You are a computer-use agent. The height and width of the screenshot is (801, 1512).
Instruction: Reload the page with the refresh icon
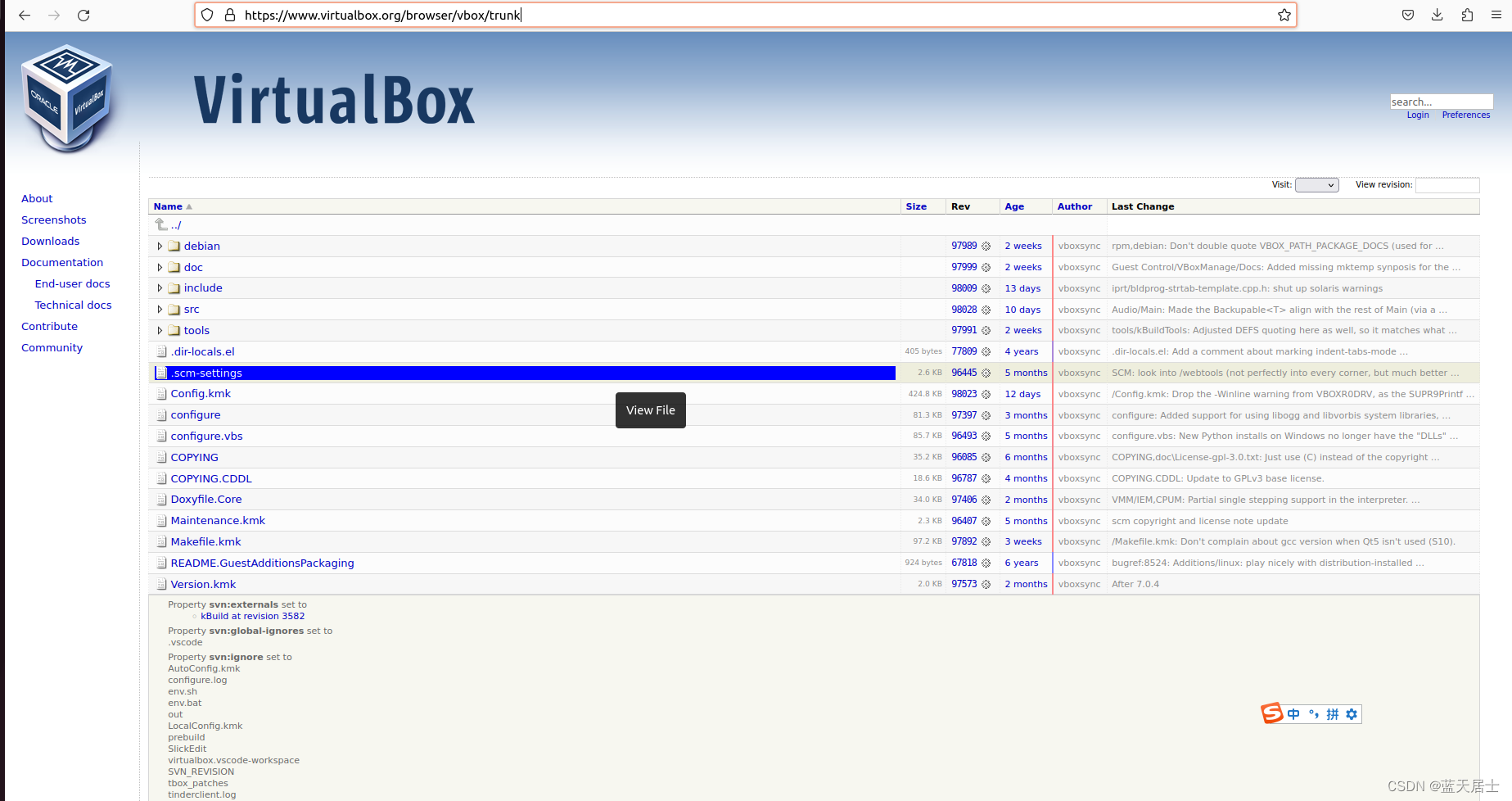point(83,15)
